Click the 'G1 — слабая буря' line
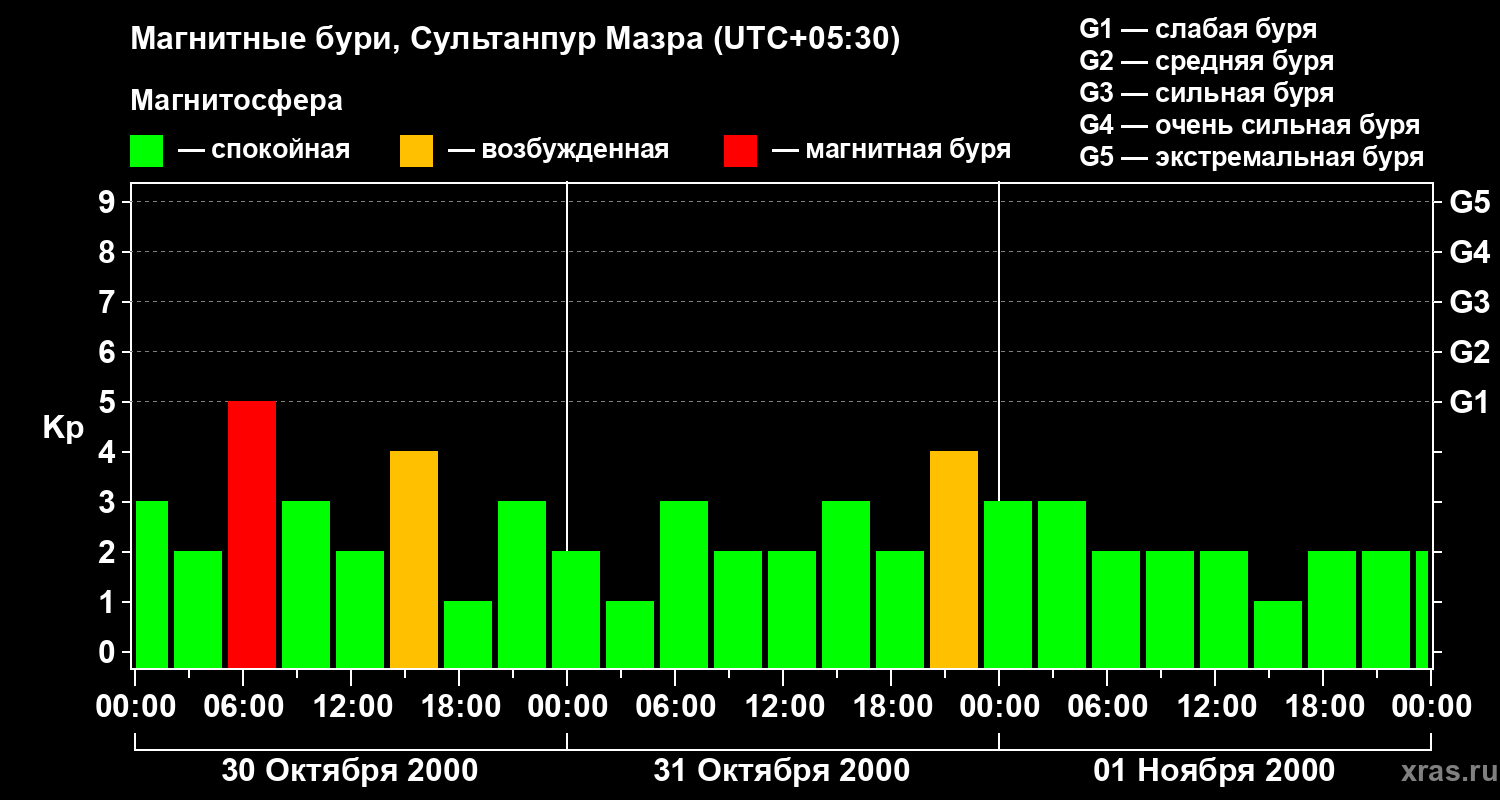1500x800 pixels. (1198, 29)
